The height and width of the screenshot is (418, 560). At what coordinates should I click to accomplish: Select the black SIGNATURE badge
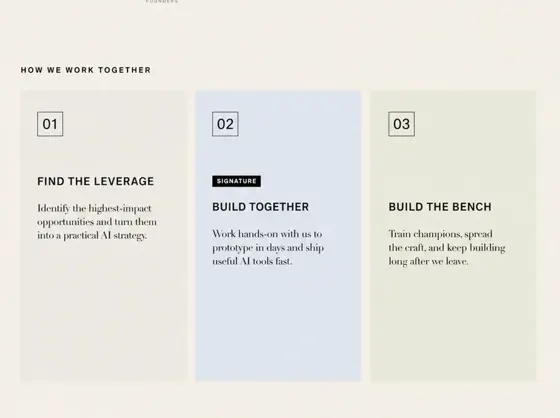tap(236, 181)
